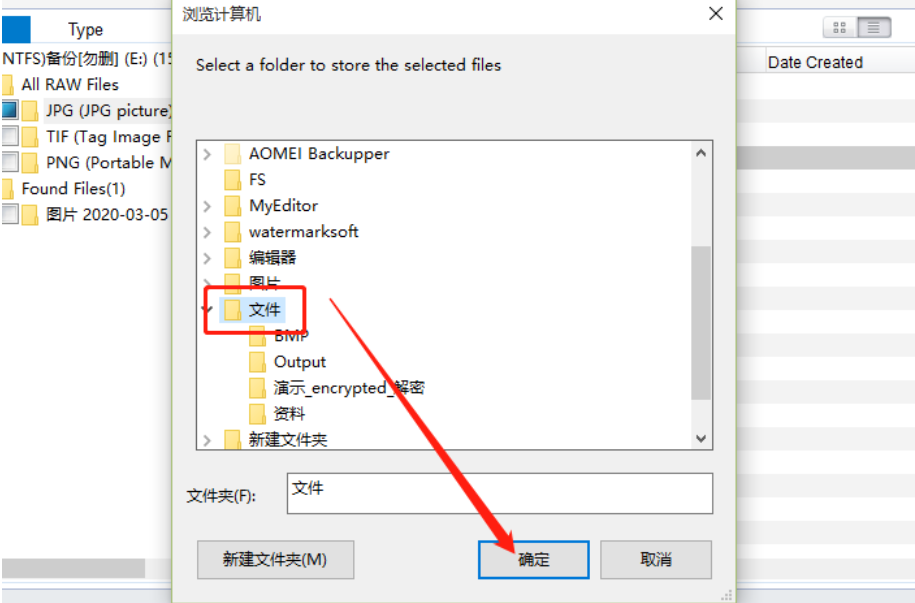This screenshot has height=603, width=915.
Task: Expand the watermarksoft folder node
Action: [x=207, y=232]
